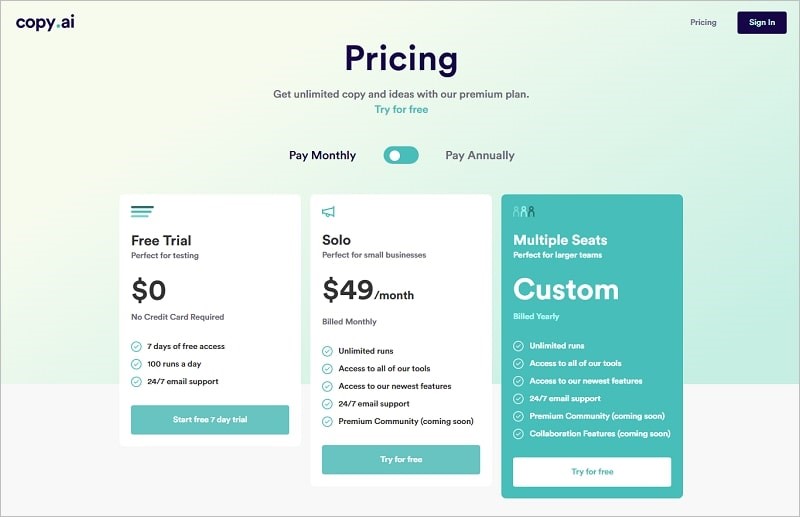The width and height of the screenshot is (800, 517).
Task: Click checkmark icon beside Solo Unlimited runs
Action: point(327,351)
